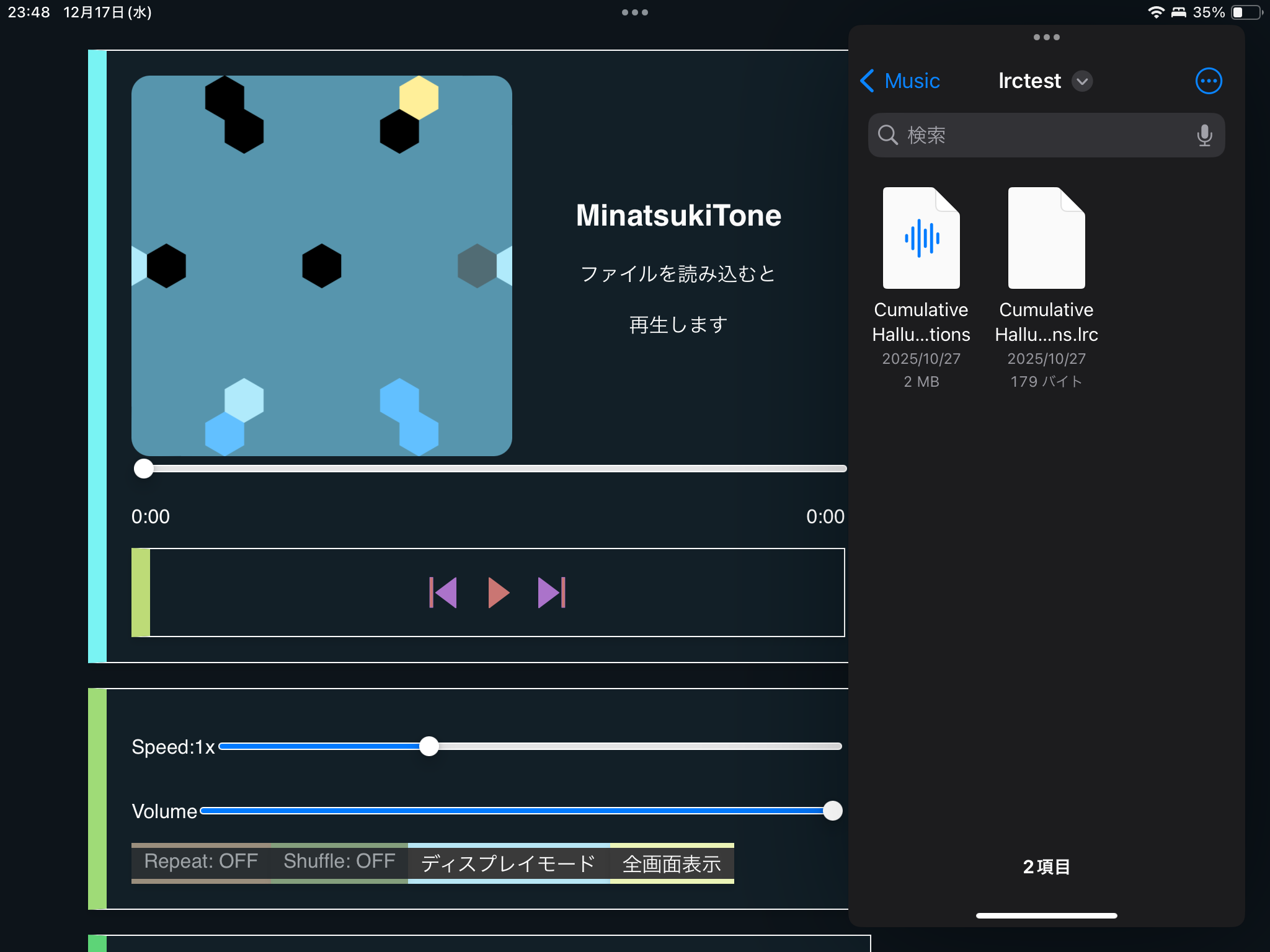Go back a track with the previous icon
This screenshot has height=952, width=1270.
(444, 593)
